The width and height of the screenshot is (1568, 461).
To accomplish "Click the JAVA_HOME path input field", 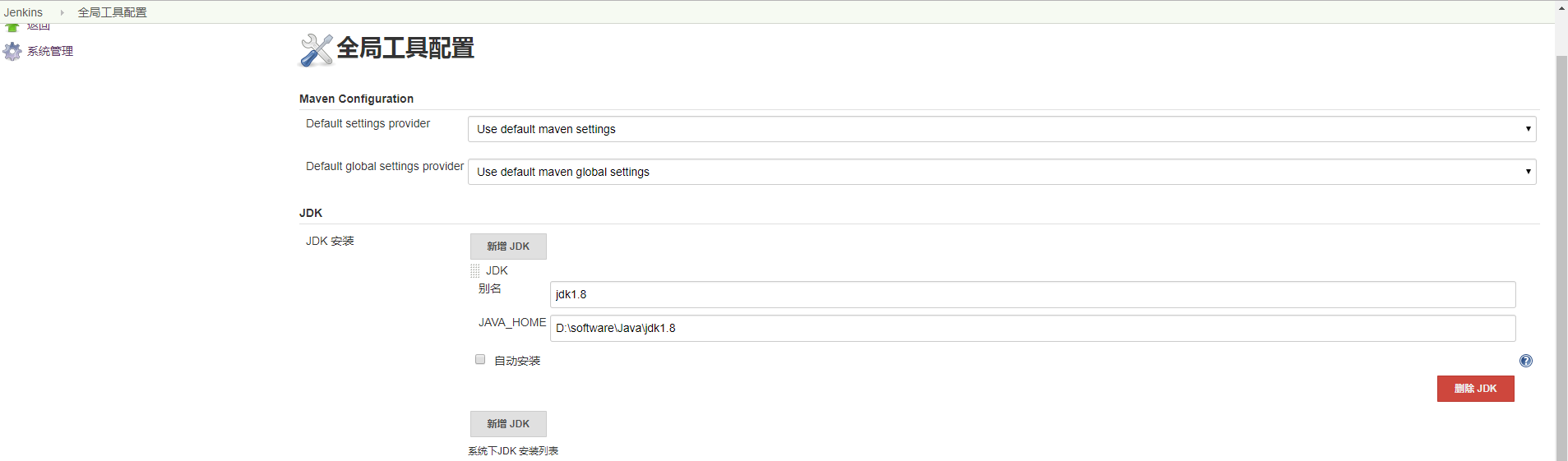I will (1032, 328).
